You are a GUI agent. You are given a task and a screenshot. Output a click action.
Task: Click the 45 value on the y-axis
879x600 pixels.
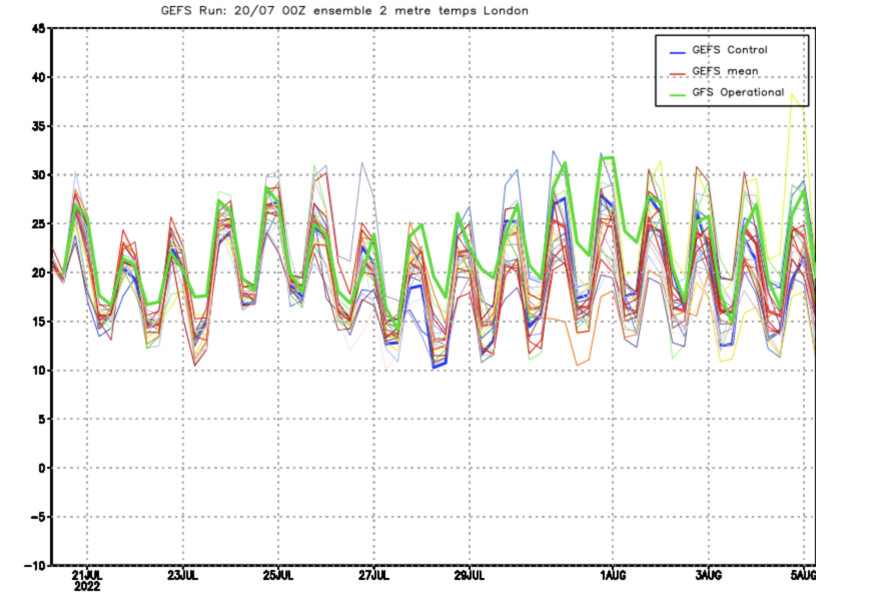point(35,29)
